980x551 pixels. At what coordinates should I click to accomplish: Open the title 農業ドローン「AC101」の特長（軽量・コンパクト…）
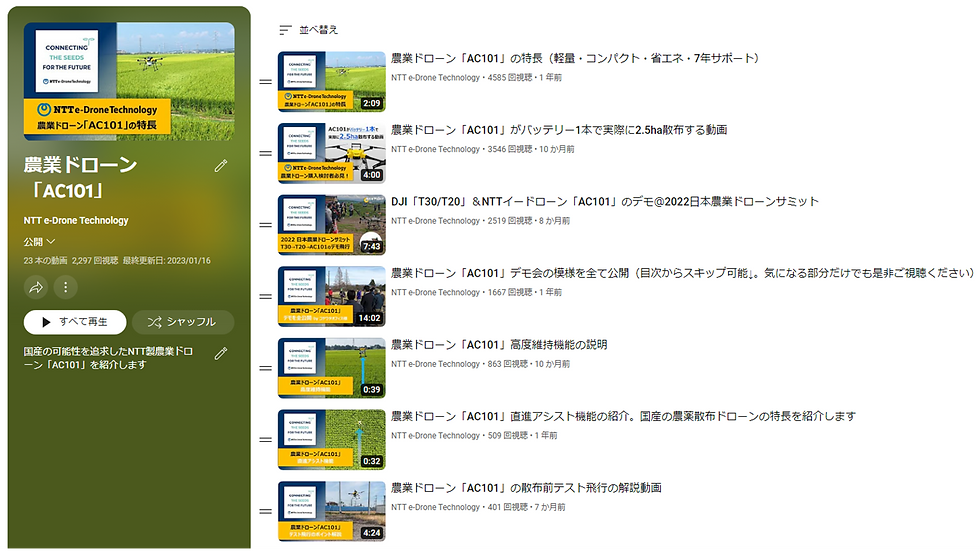click(575, 59)
